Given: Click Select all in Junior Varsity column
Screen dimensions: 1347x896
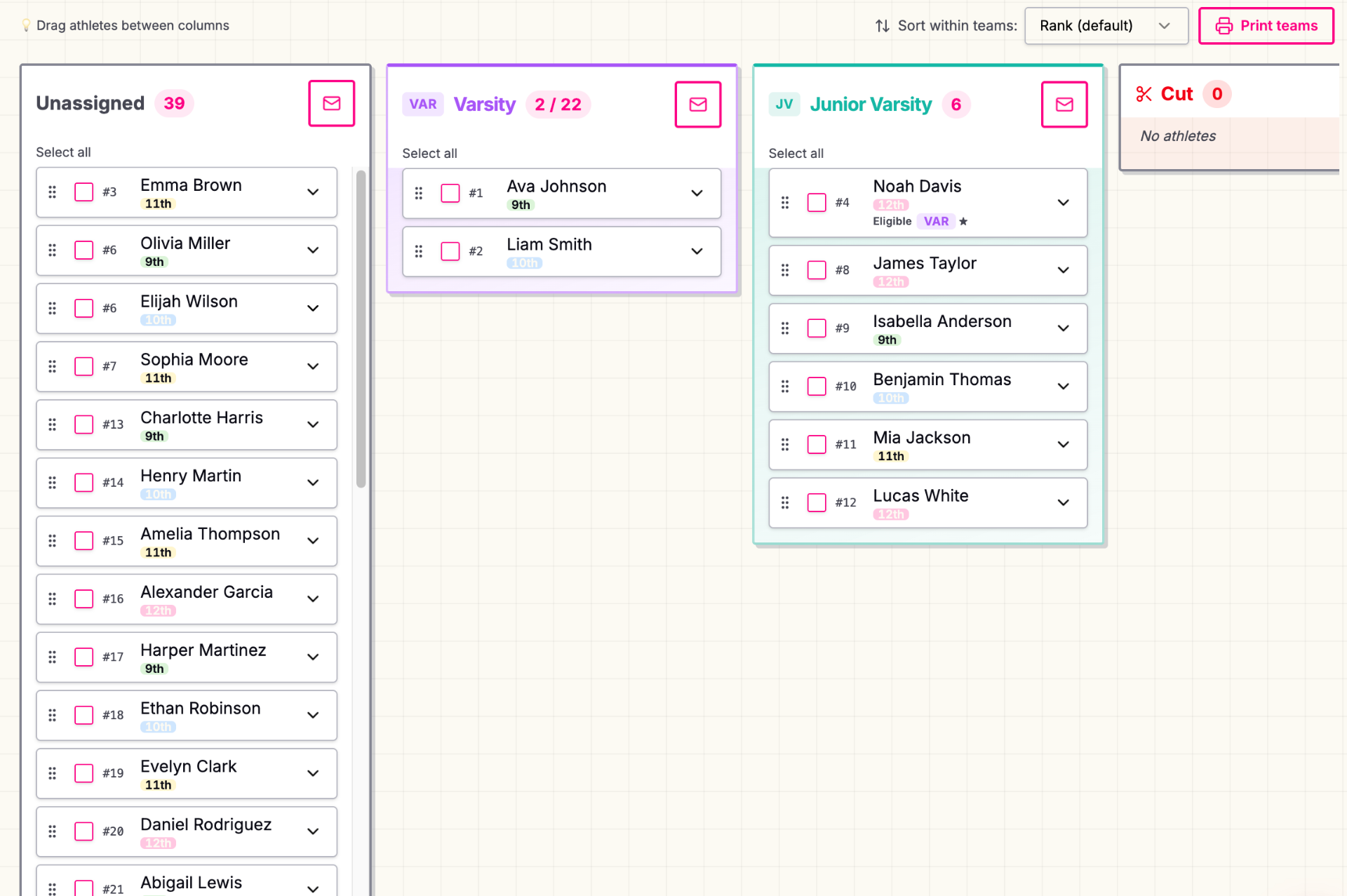Looking at the screenshot, I should (x=796, y=154).
